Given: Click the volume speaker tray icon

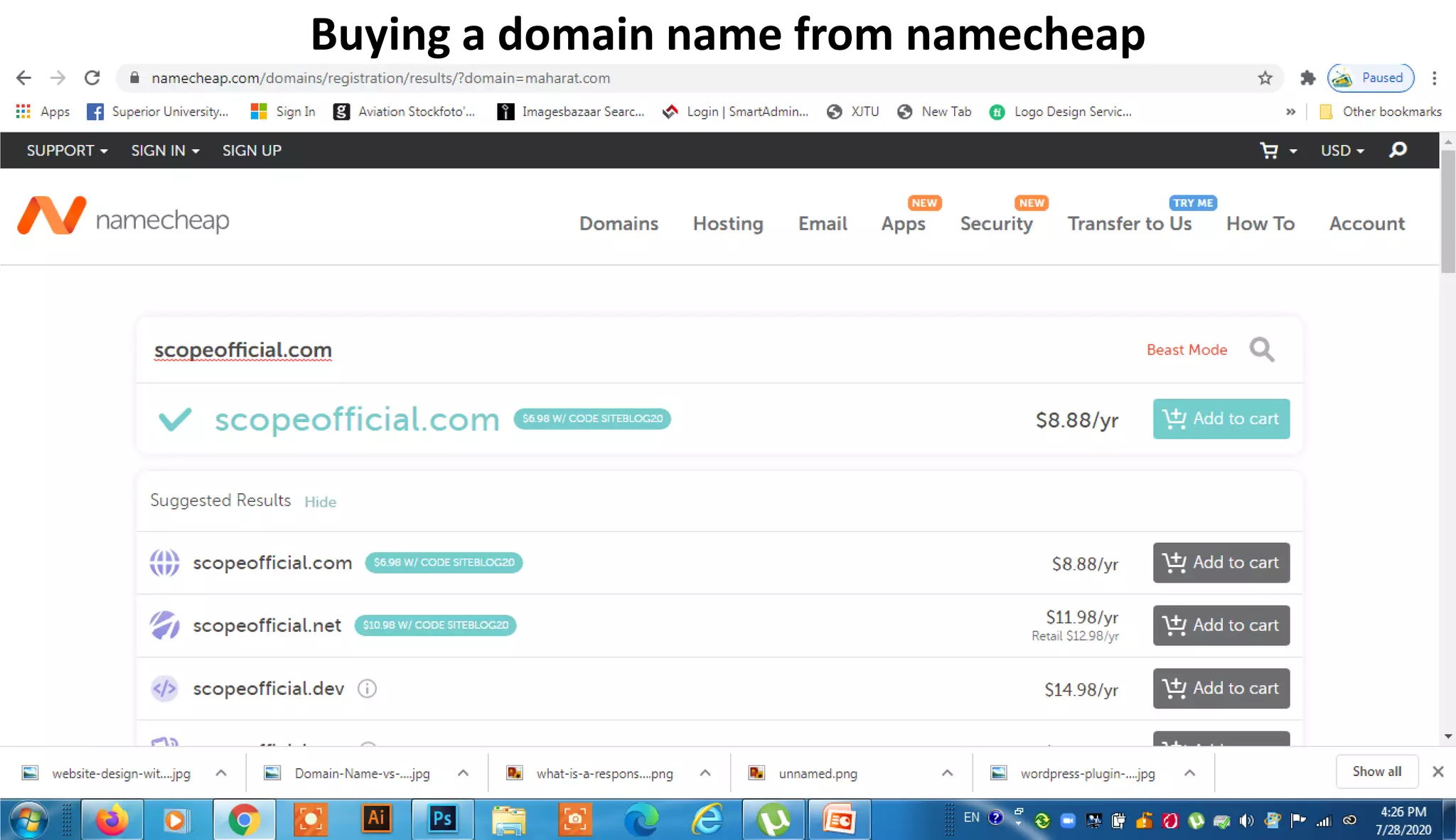Looking at the screenshot, I should [x=1246, y=821].
